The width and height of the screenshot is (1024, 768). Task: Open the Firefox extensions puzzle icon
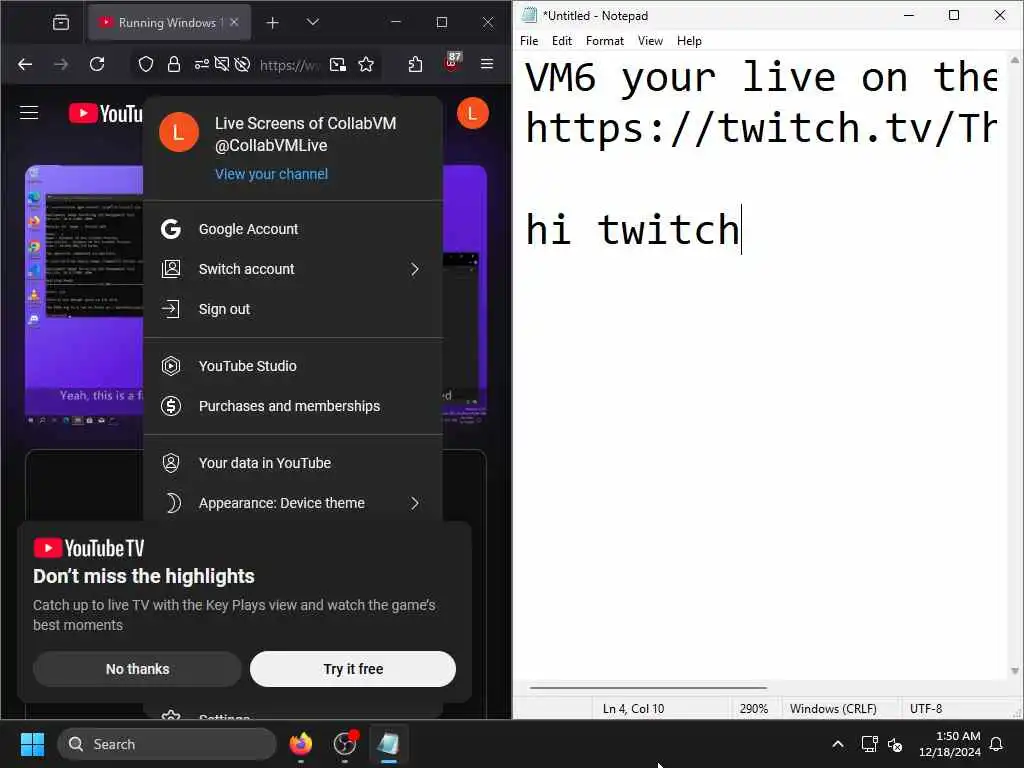(x=415, y=64)
